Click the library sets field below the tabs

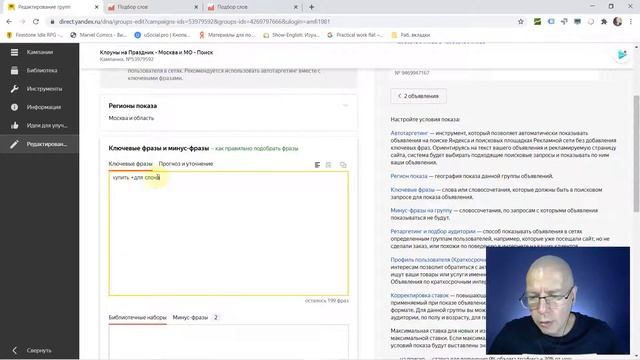click(x=229, y=342)
